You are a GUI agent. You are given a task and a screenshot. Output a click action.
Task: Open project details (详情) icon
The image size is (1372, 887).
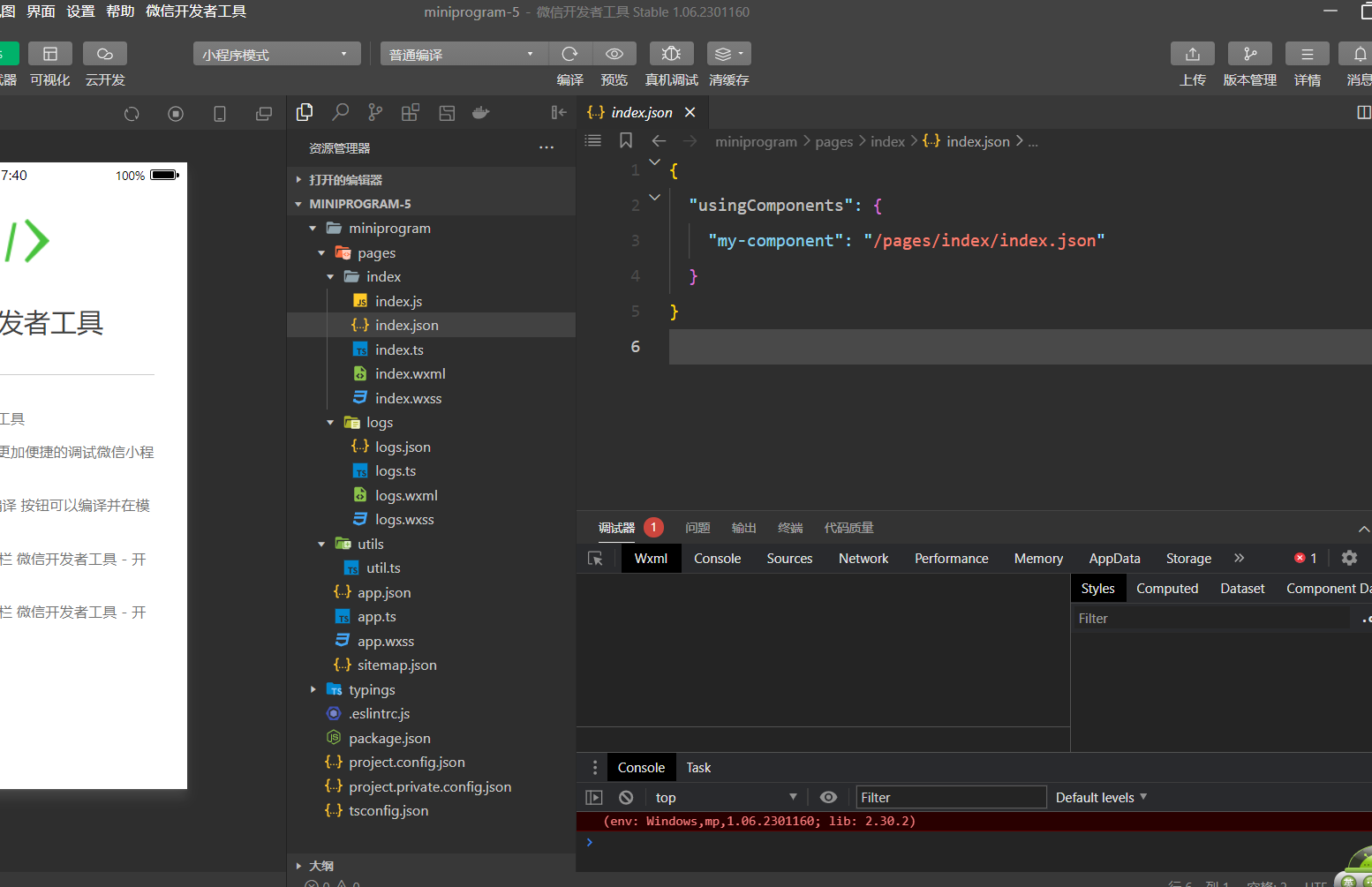coord(1308,54)
